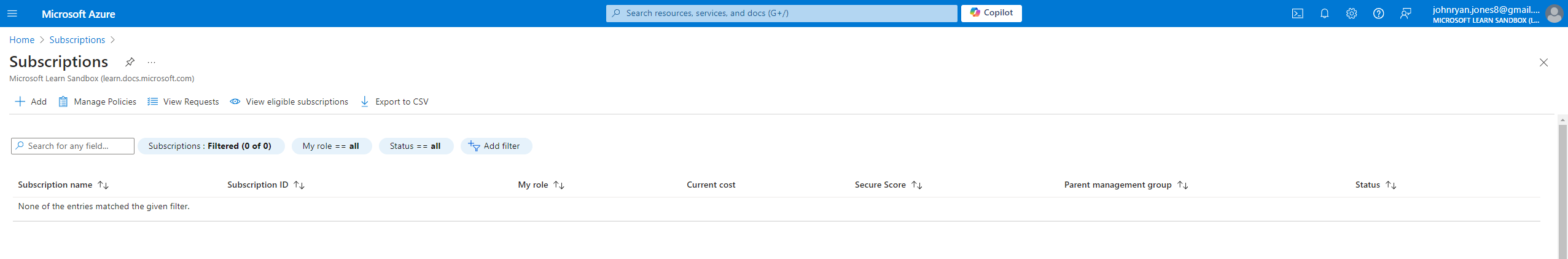Click the vertical scrollbar on the right
The height and width of the screenshot is (259, 1568).
pyautogui.click(x=1562, y=191)
